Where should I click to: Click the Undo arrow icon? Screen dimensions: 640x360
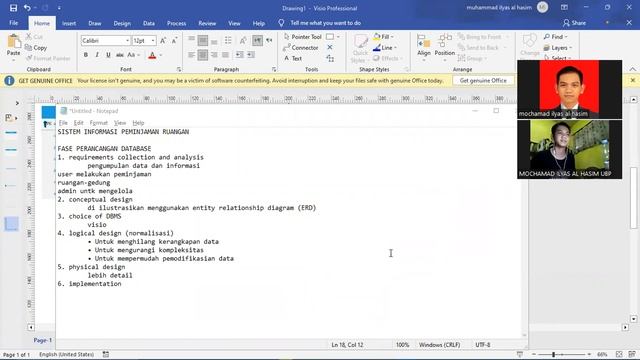pyautogui.click(x=27, y=8)
